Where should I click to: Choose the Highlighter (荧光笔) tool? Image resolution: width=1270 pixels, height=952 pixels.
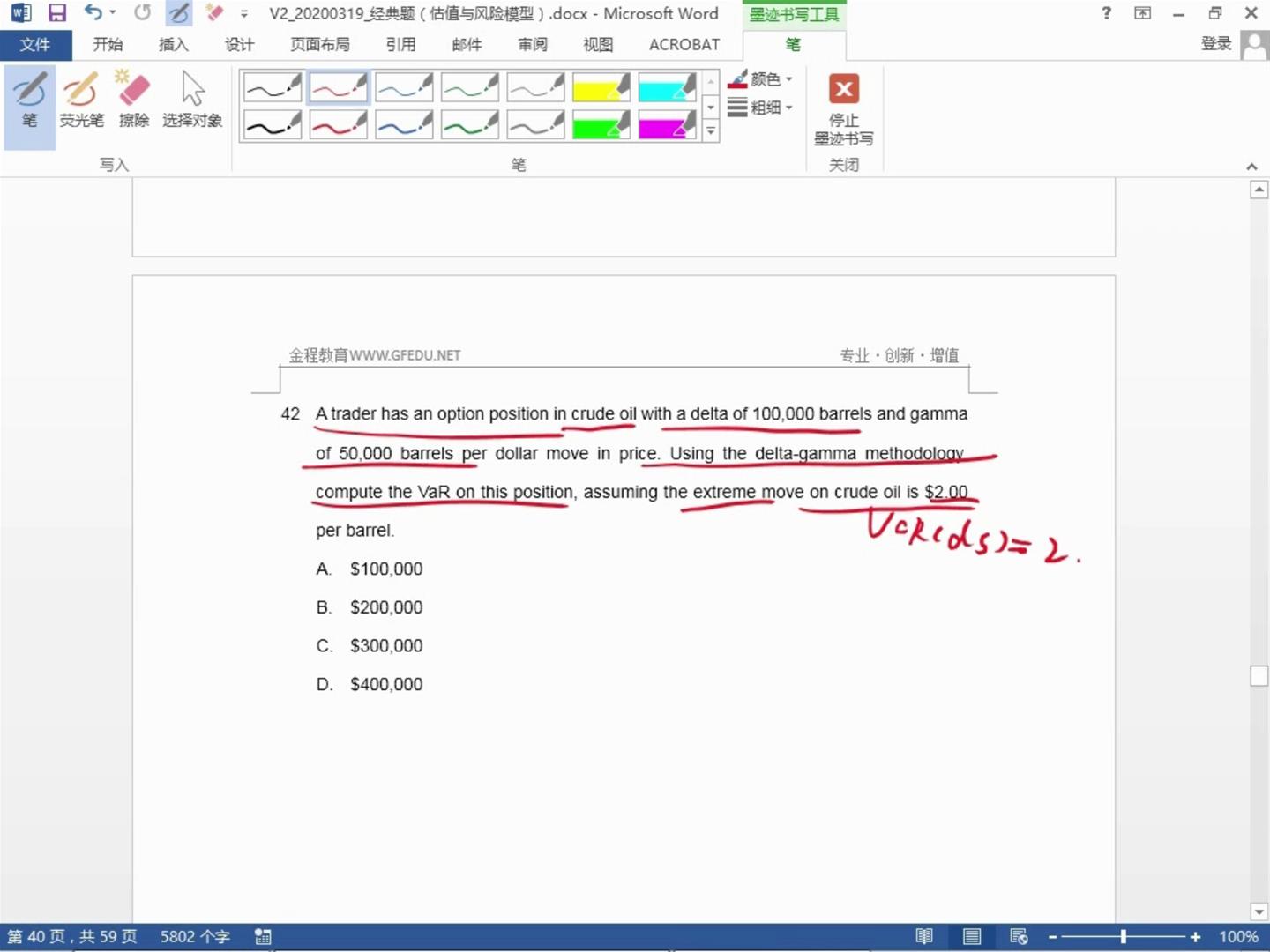[x=81, y=99]
